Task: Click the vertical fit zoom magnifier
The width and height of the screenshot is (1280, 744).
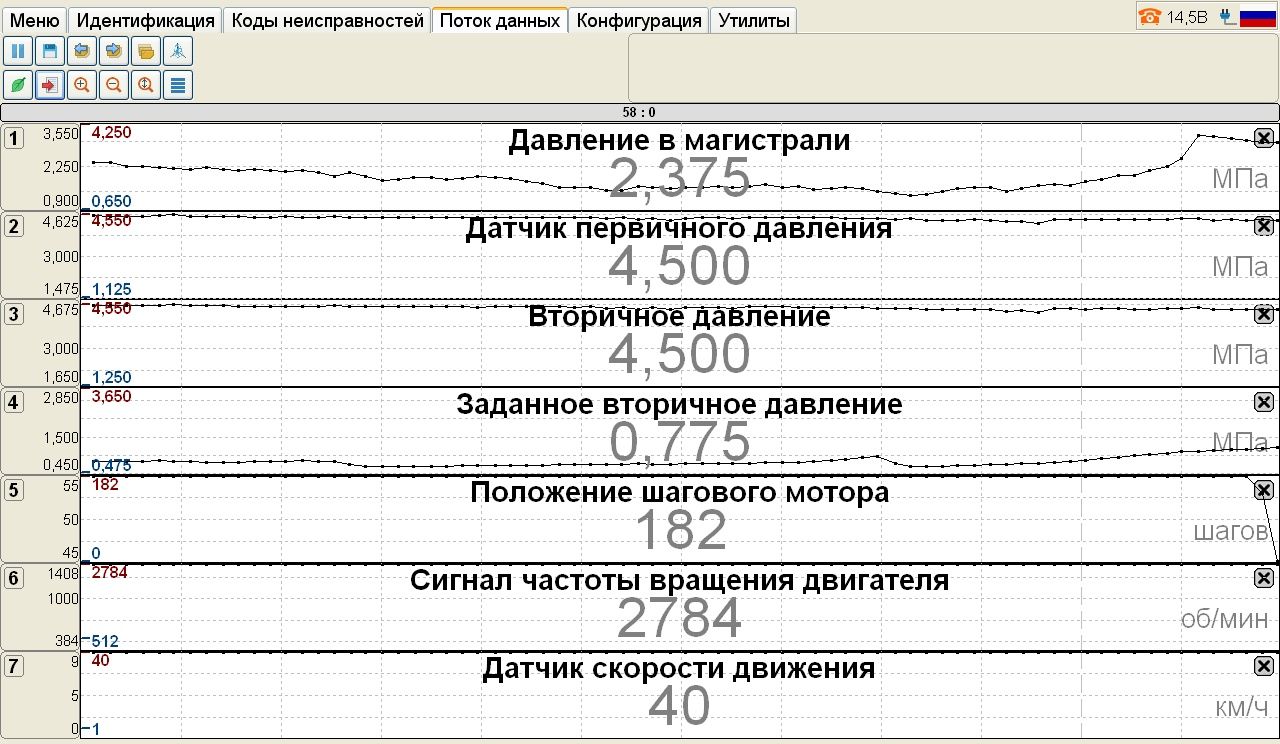Action: 146,85
